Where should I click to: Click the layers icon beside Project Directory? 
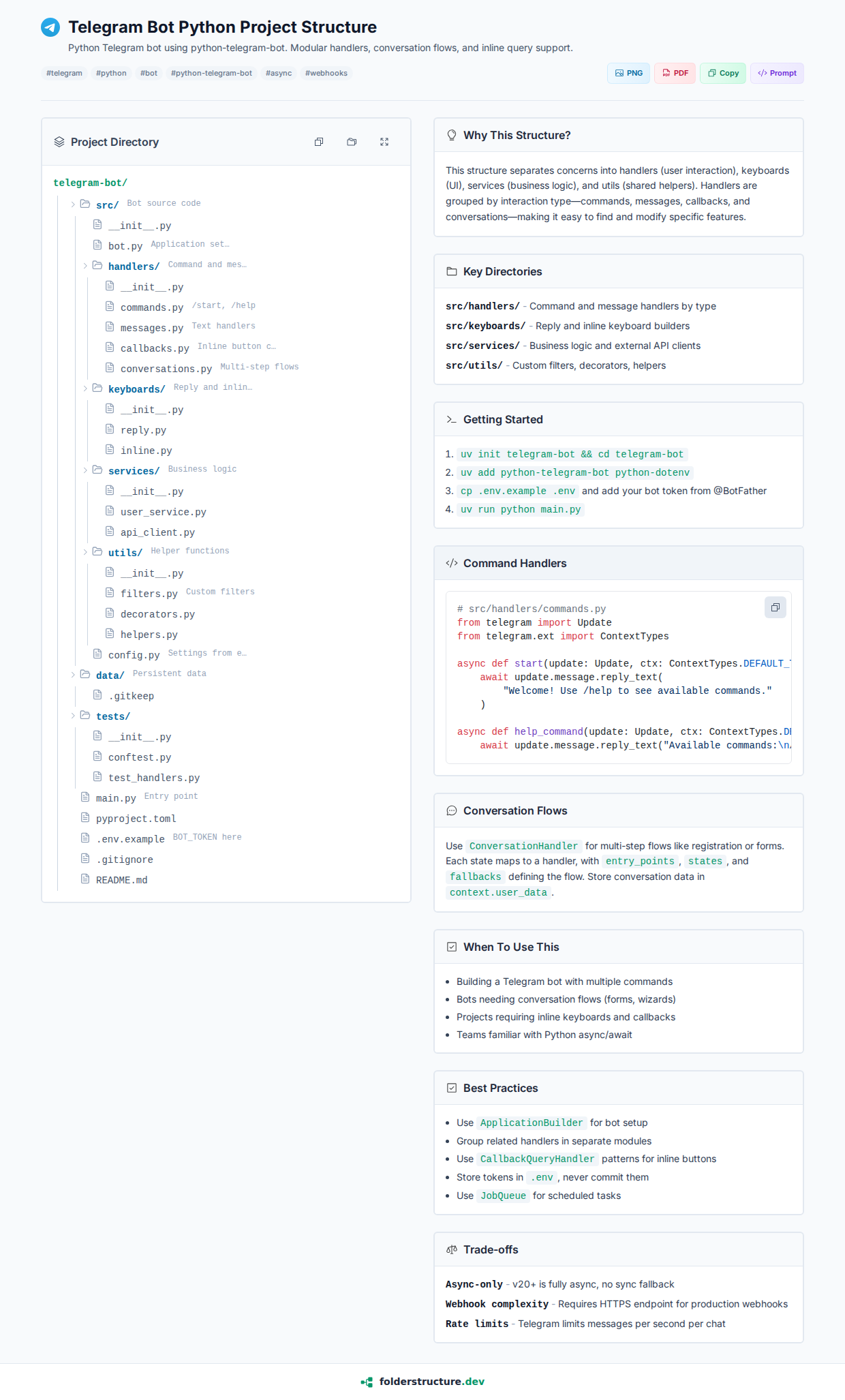(x=59, y=142)
